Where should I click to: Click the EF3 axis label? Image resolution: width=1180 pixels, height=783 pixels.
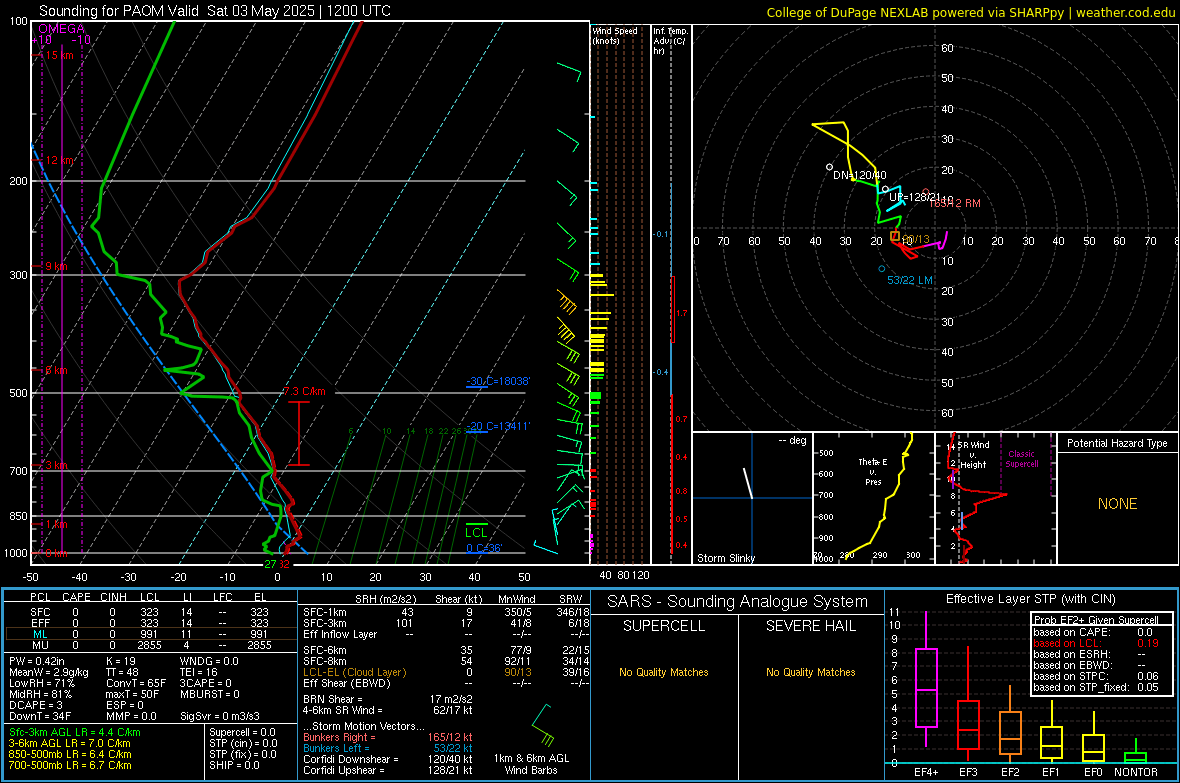tap(968, 772)
